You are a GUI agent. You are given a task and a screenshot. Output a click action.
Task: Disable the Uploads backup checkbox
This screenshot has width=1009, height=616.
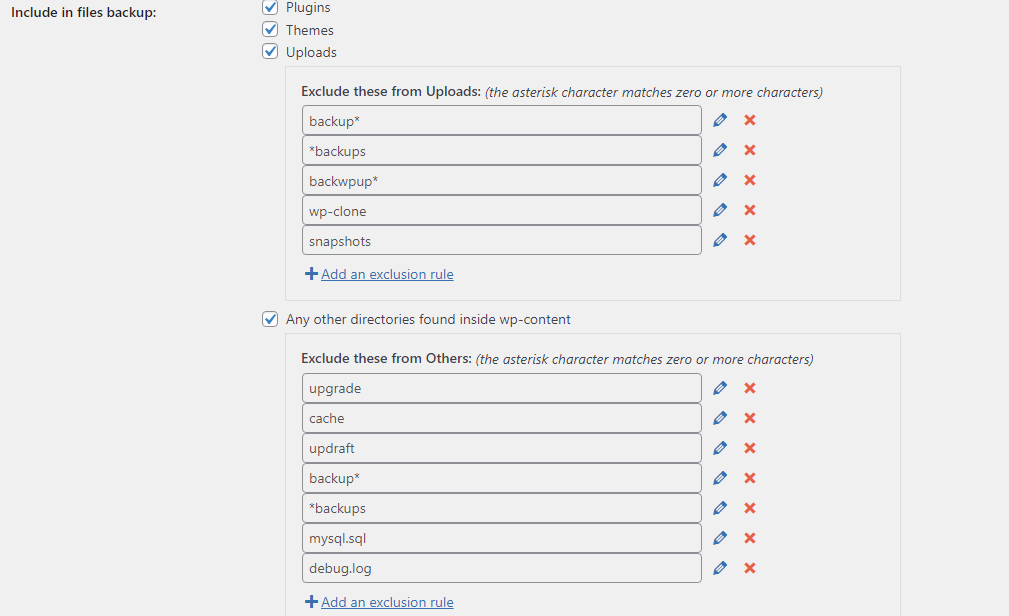click(x=270, y=52)
